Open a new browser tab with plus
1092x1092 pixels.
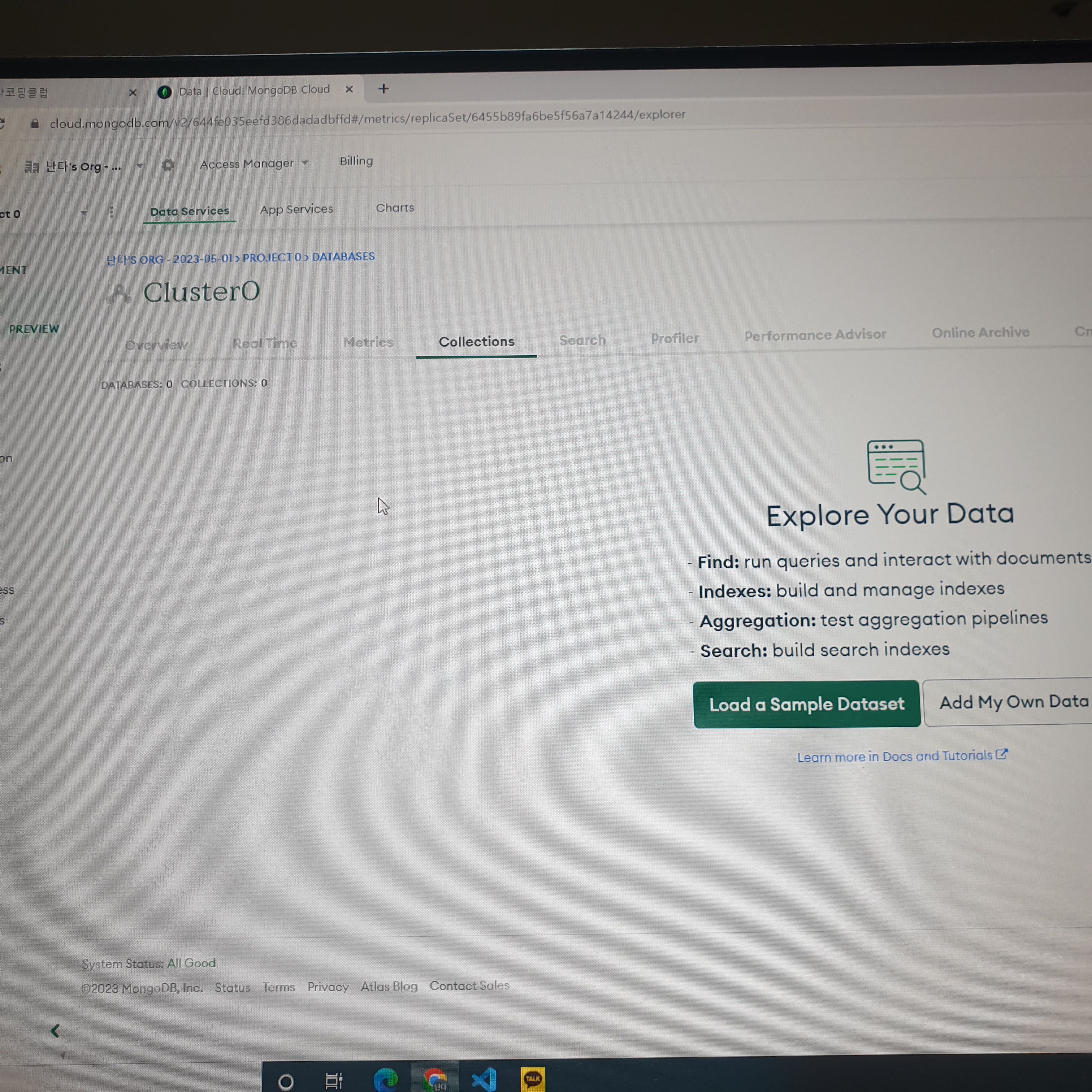pos(384,89)
